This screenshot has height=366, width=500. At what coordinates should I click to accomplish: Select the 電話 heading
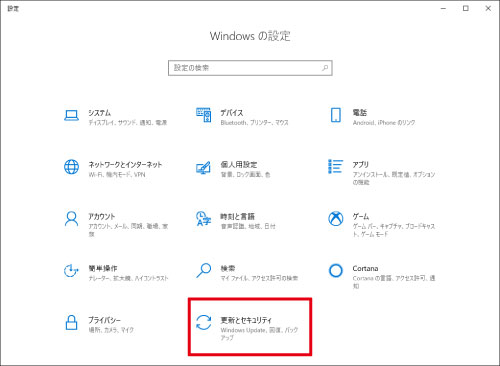point(360,113)
